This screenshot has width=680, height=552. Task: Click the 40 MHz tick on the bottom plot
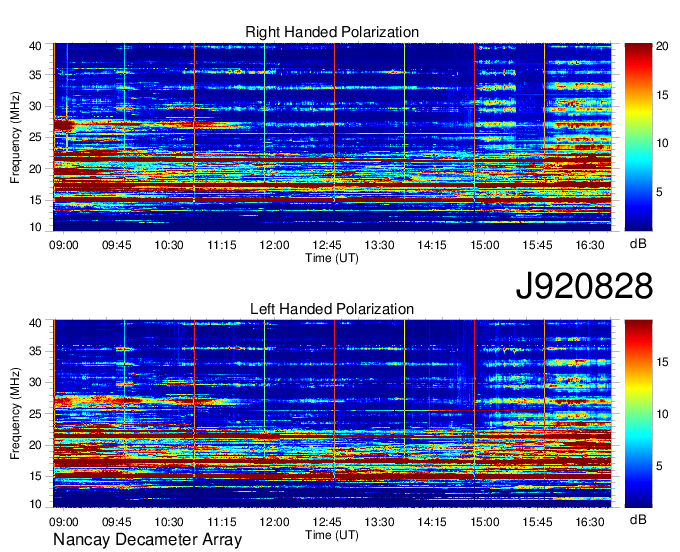tap(35, 323)
